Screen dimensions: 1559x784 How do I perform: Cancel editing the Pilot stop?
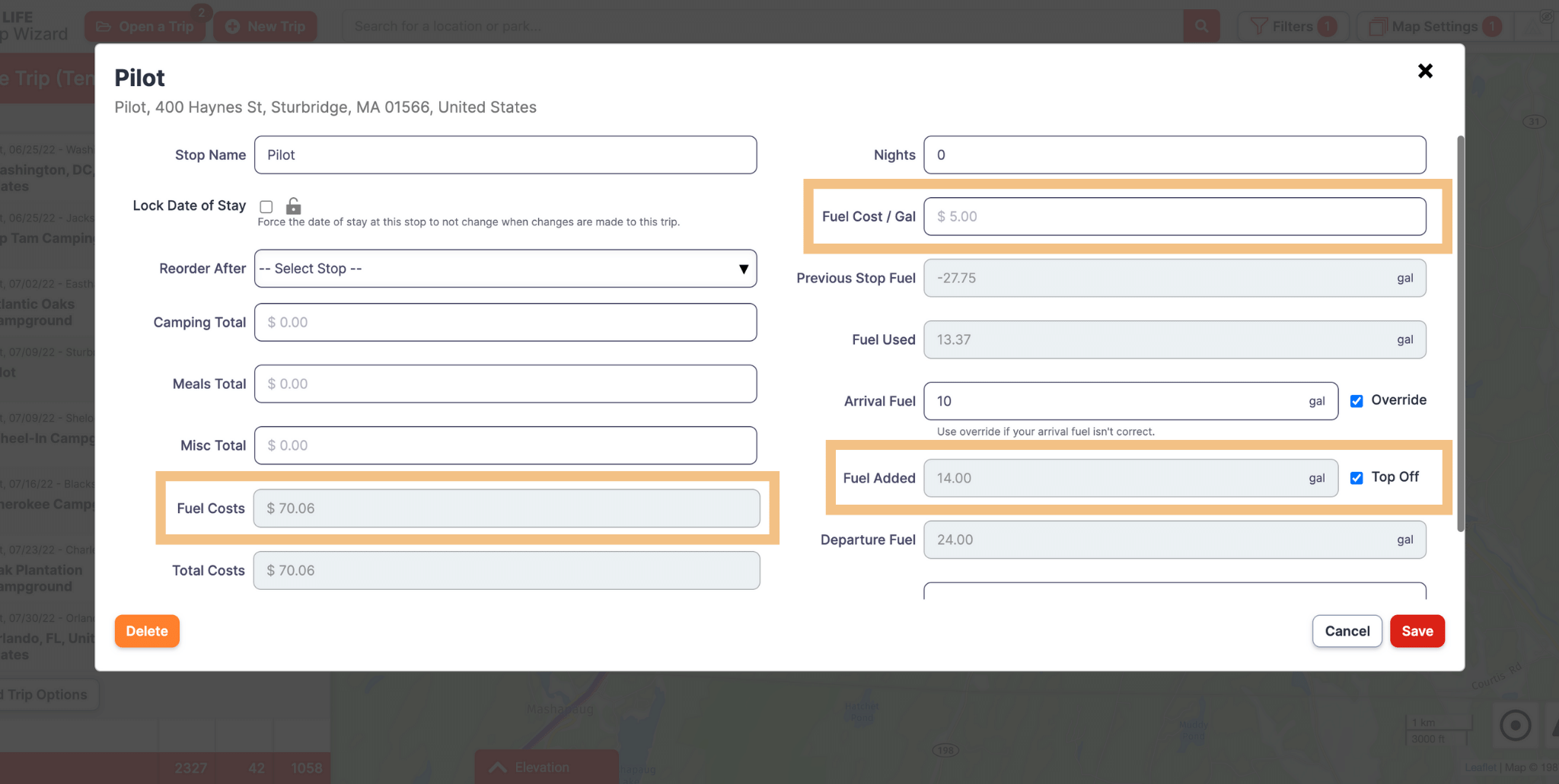click(1347, 631)
